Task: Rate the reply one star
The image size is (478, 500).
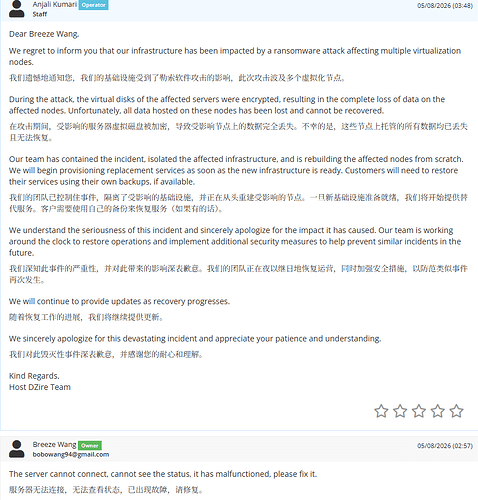Action: click(x=381, y=411)
